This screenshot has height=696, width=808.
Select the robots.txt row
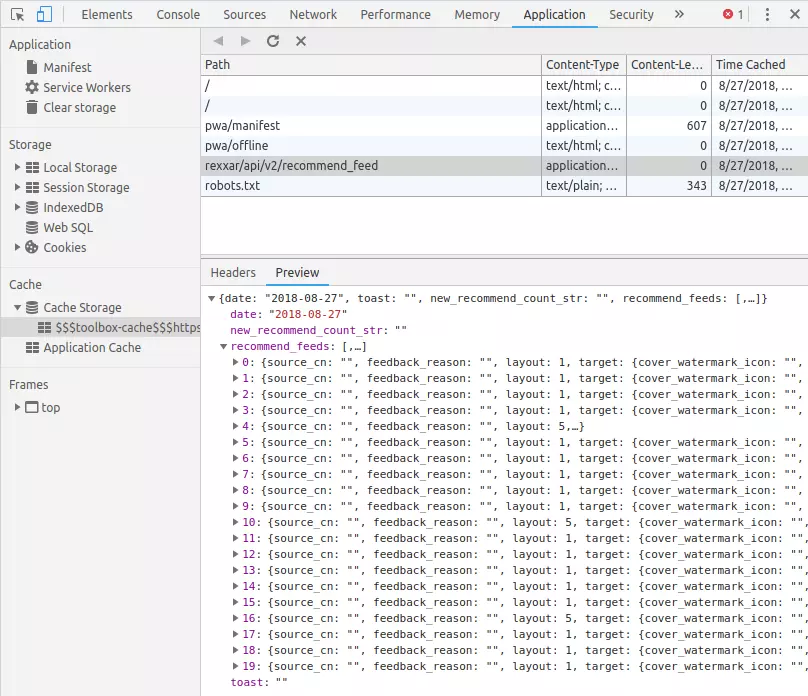coord(504,186)
